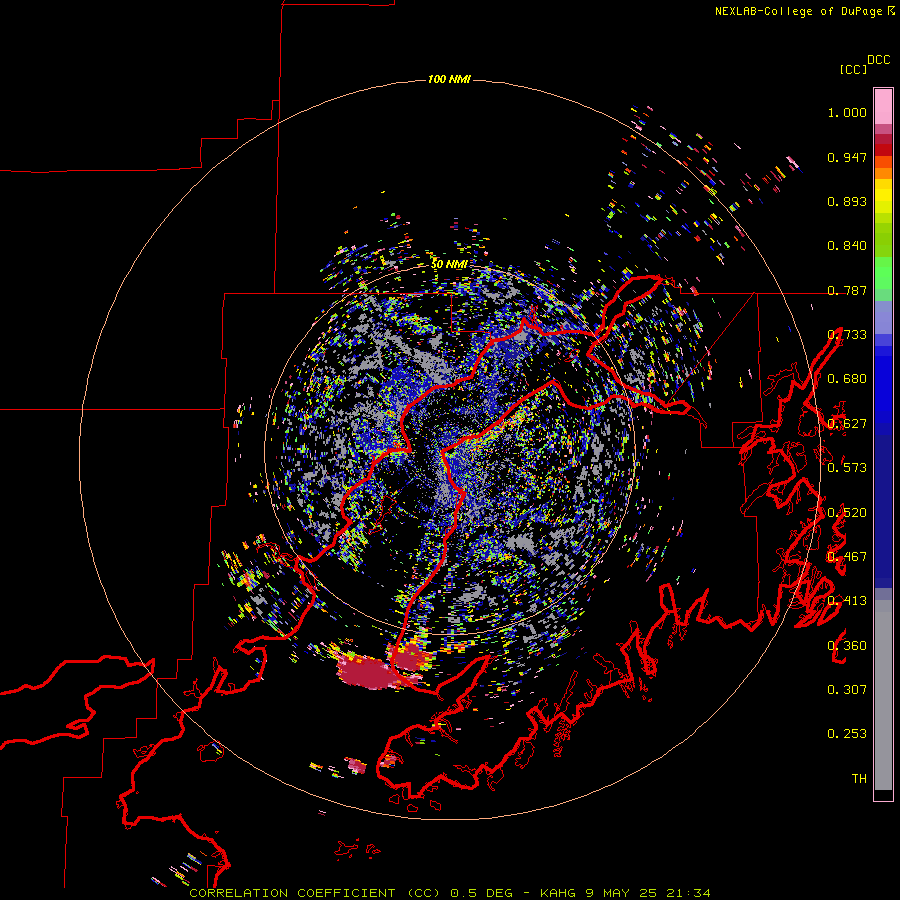Click the 50 NMI range ring label

click(449, 265)
